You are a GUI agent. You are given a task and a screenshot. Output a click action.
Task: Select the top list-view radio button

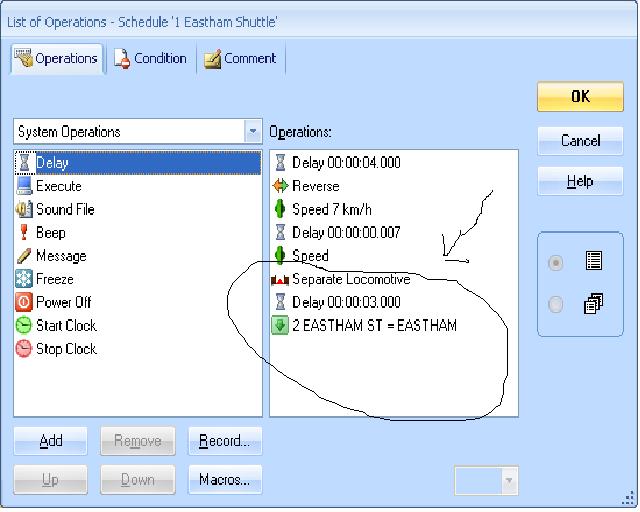556,263
